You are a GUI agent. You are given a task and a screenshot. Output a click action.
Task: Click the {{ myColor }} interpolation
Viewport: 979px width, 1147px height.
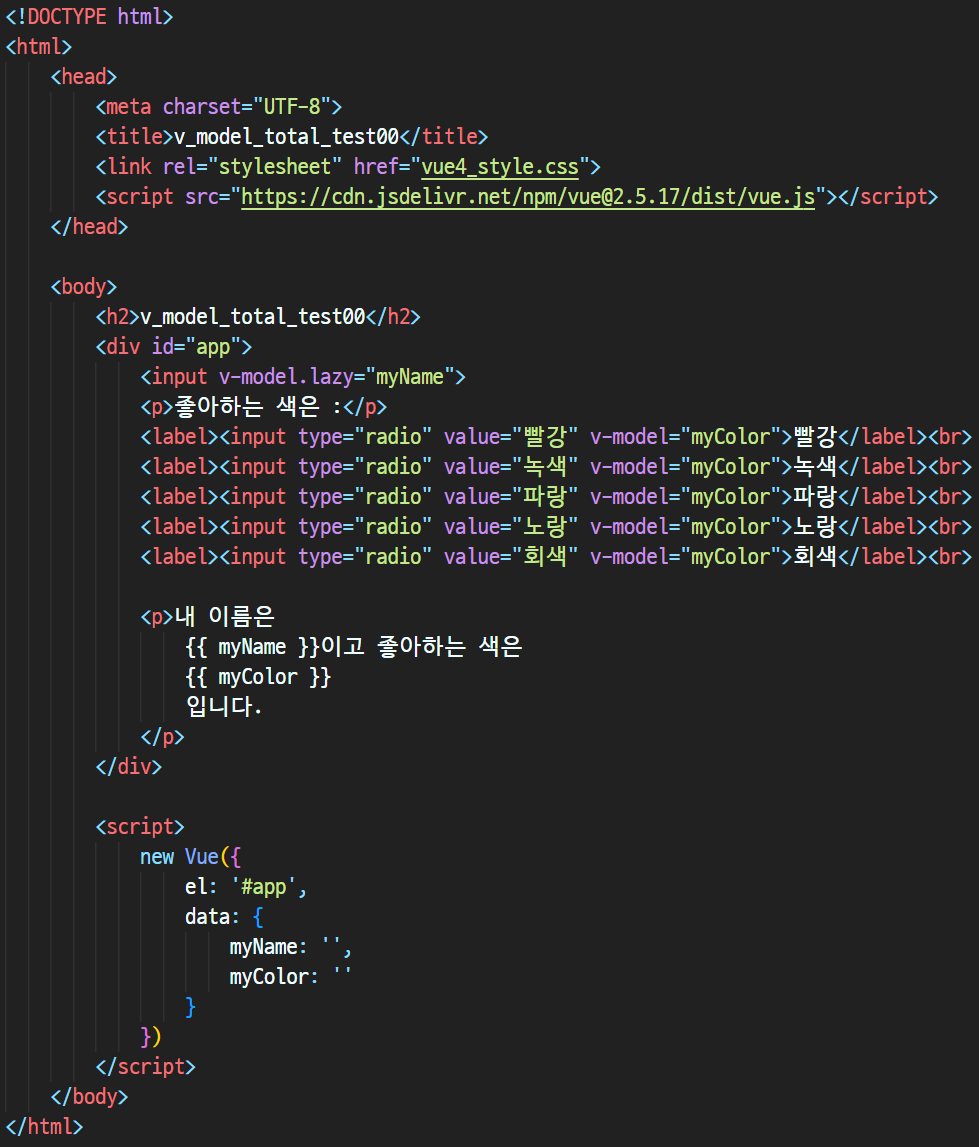258,677
